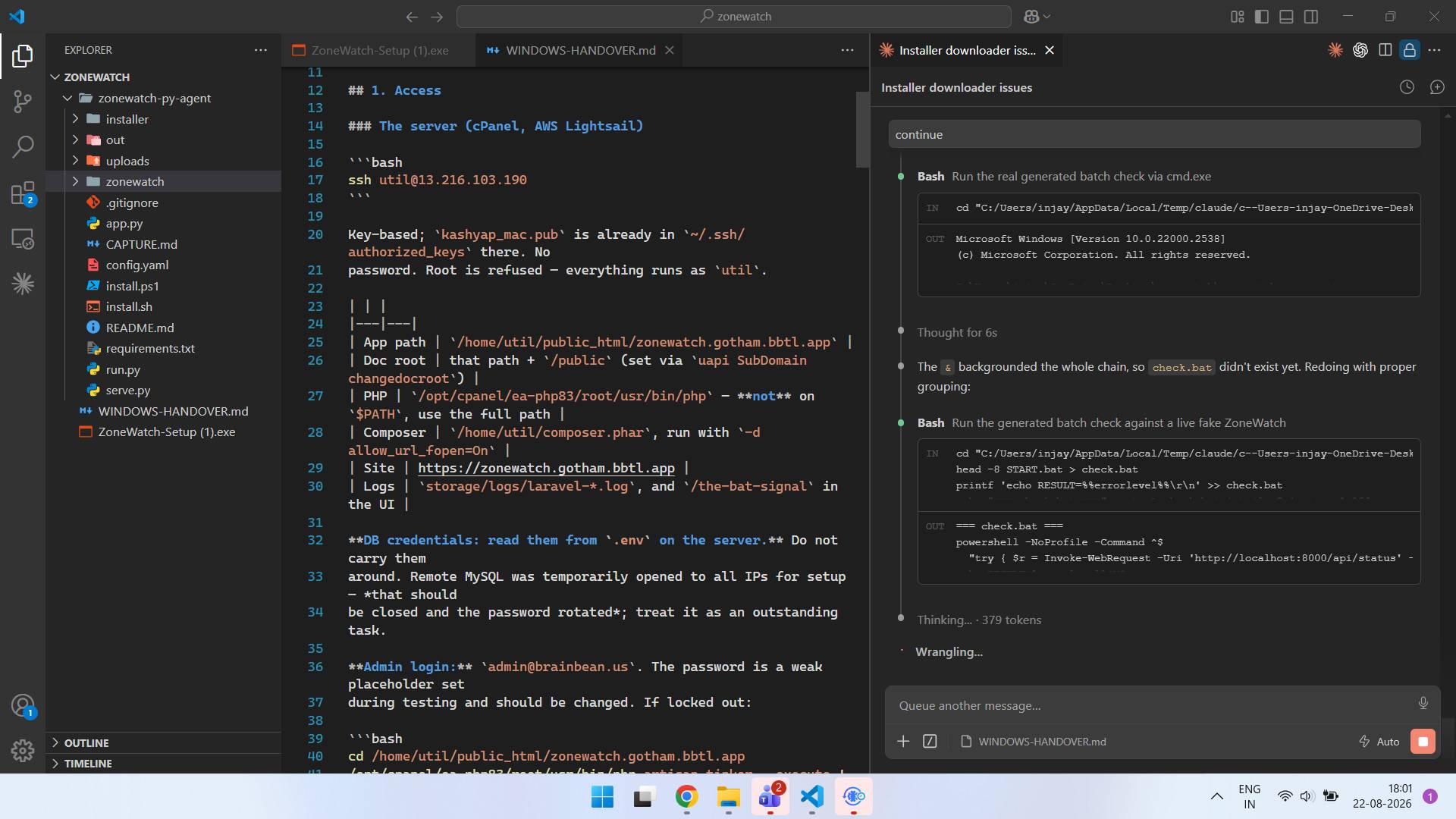Start a new chat session
Image resolution: width=1456 pixels, height=819 pixels.
pyautogui.click(x=1437, y=87)
